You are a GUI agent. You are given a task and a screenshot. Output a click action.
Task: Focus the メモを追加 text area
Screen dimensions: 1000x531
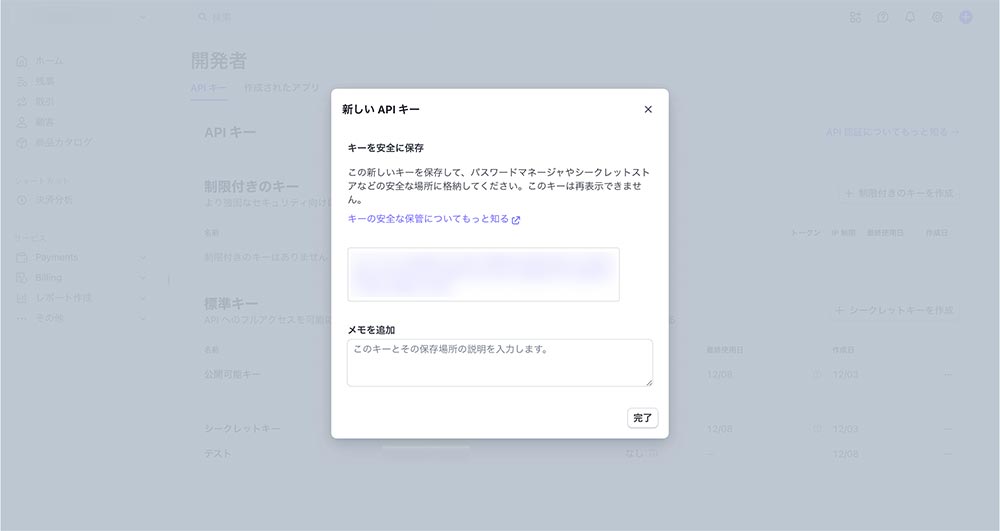(x=500, y=363)
